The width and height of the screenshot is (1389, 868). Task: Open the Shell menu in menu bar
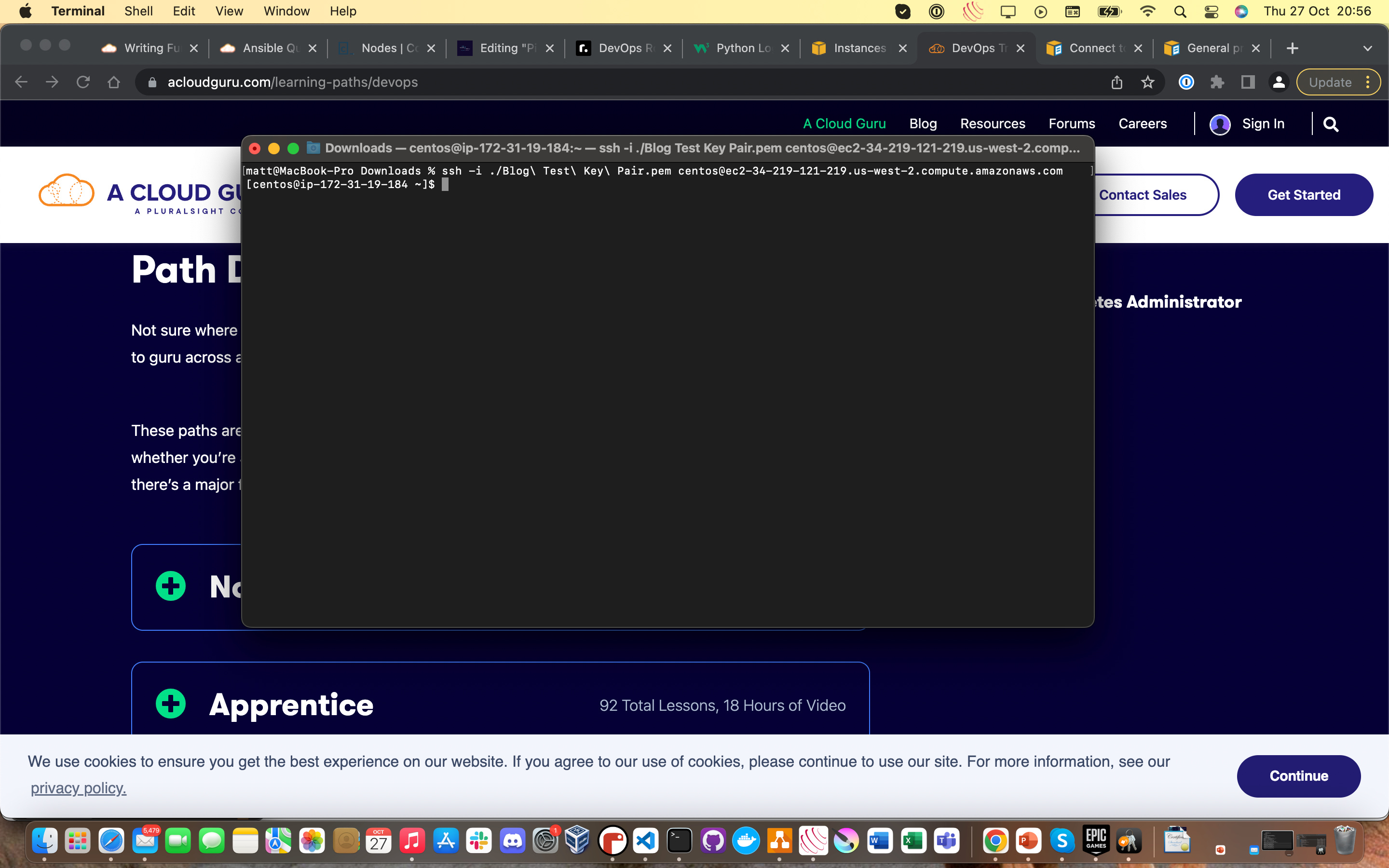point(138,12)
